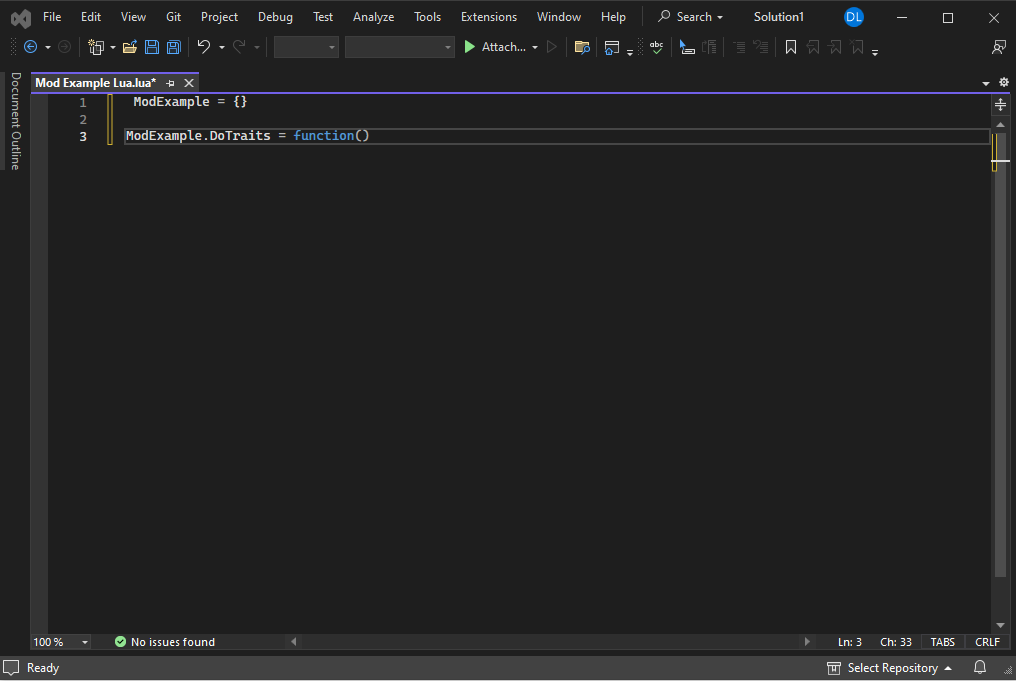The height and width of the screenshot is (681, 1016).
Task: Open the Solution Platforms combo box
Action: [399, 47]
